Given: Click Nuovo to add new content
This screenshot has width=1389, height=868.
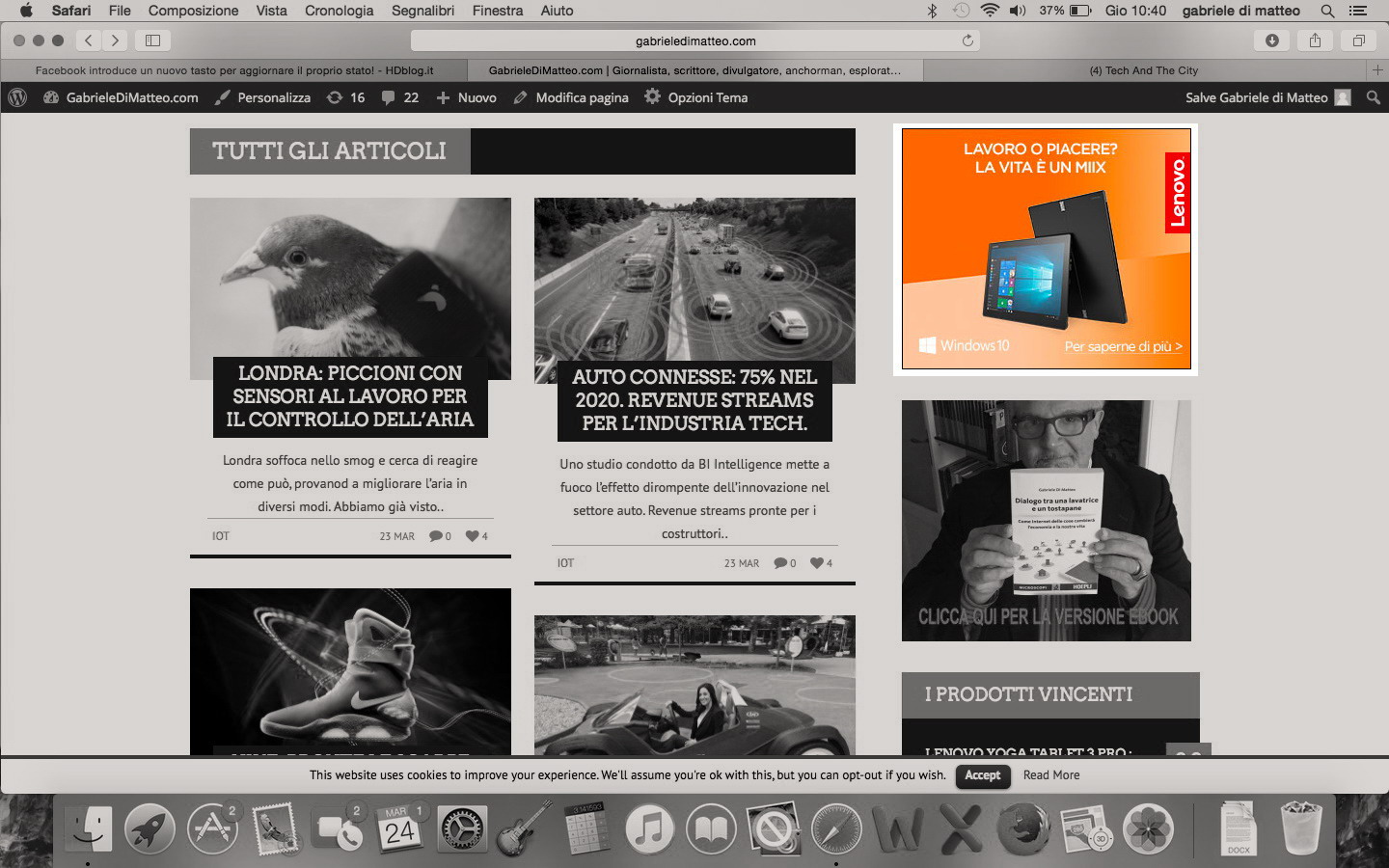Looking at the screenshot, I should 467,97.
